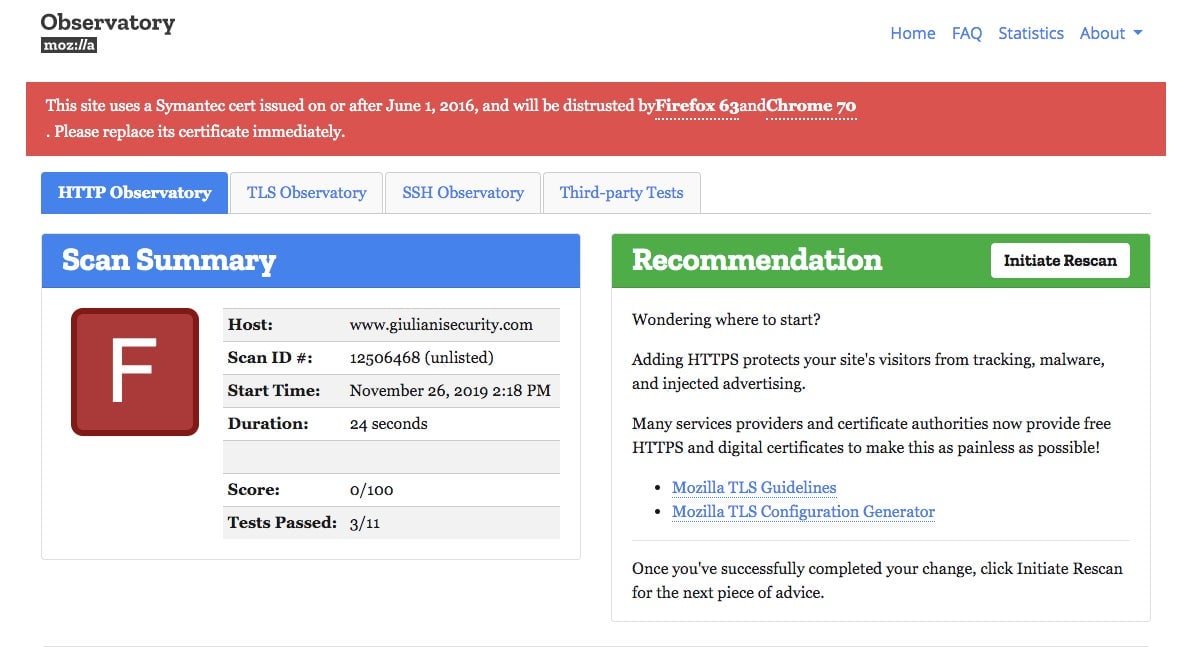Click the red F grade badge
This screenshot has height=647, width=1193.
135,372
